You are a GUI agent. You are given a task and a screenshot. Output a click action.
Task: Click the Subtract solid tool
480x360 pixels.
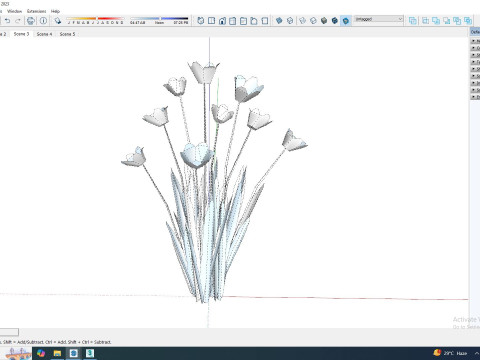(447, 21)
